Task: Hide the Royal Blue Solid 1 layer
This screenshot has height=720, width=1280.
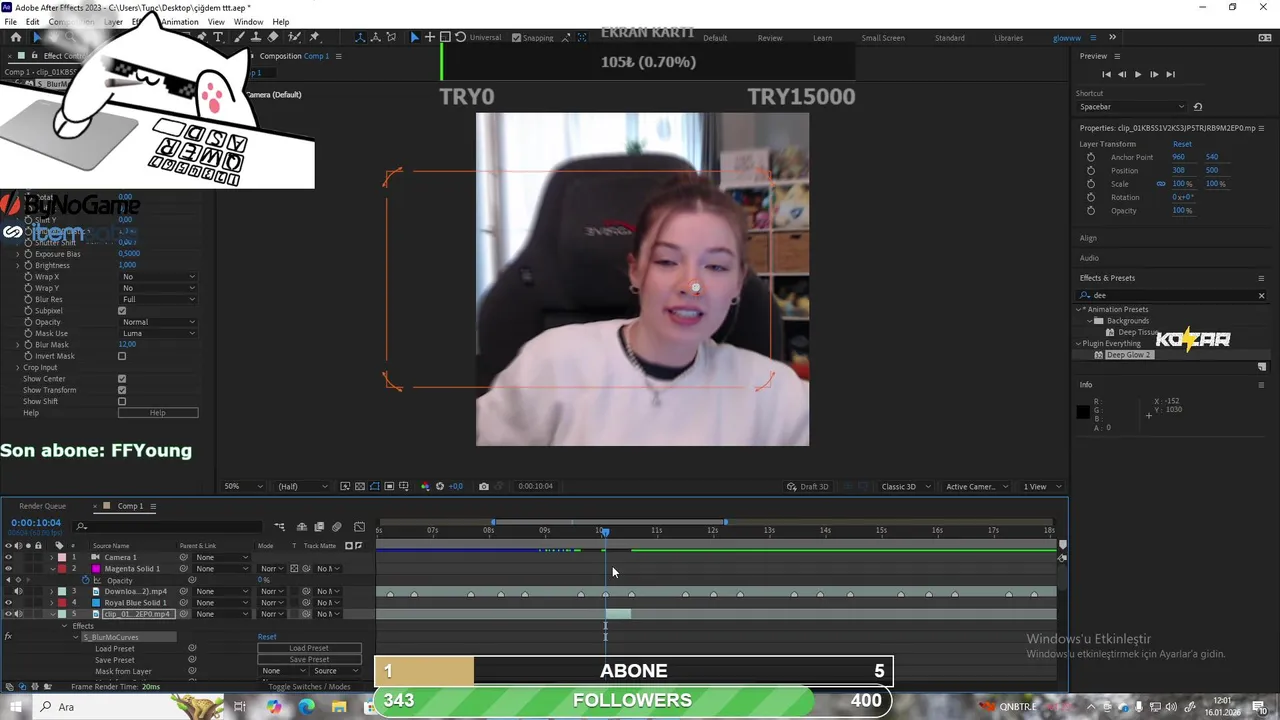Action: 8,603
